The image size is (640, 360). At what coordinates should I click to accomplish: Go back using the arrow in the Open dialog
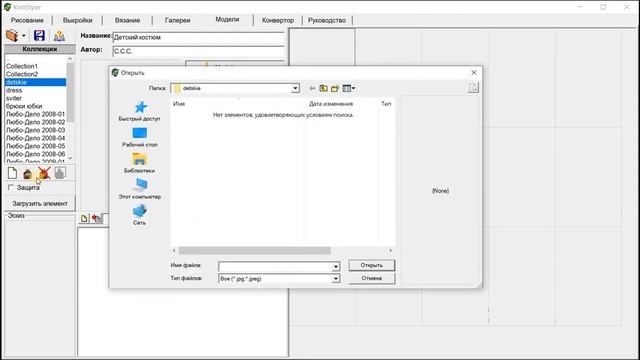[312, 88]
